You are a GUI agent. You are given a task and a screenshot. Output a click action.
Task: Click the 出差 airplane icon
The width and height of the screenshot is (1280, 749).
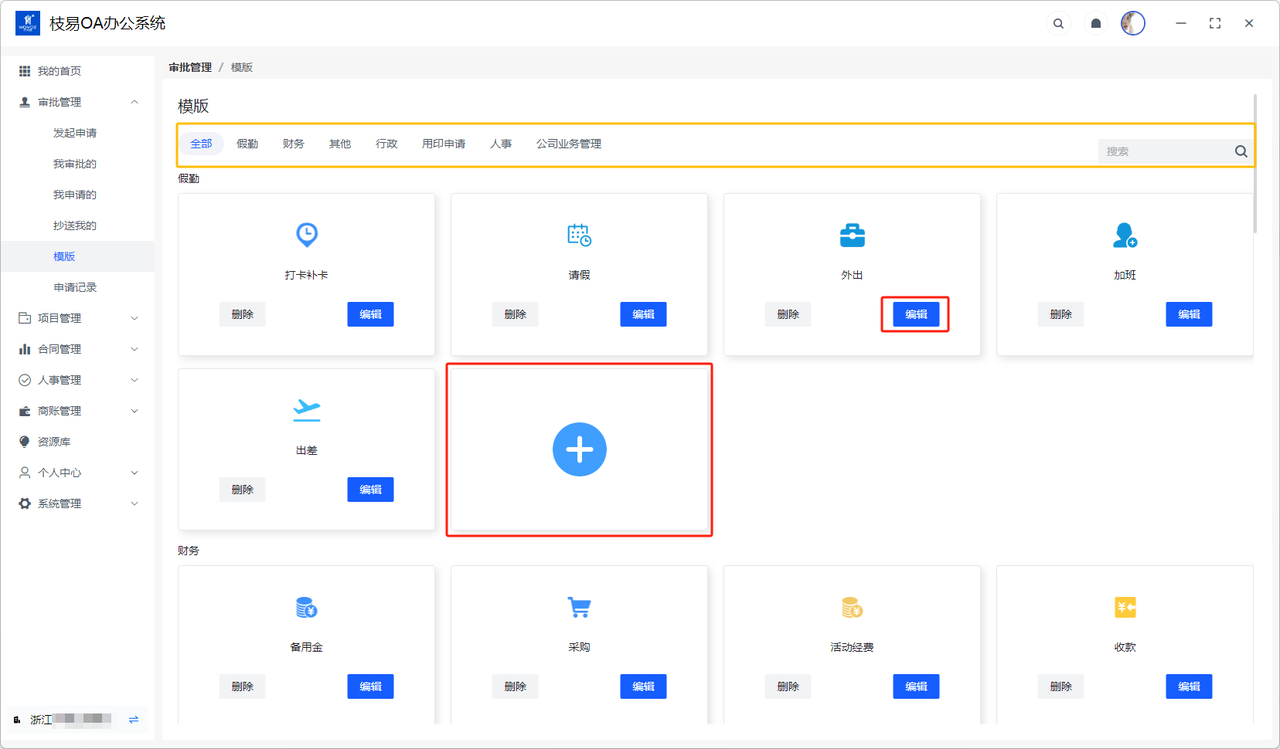tap(306, 410)
